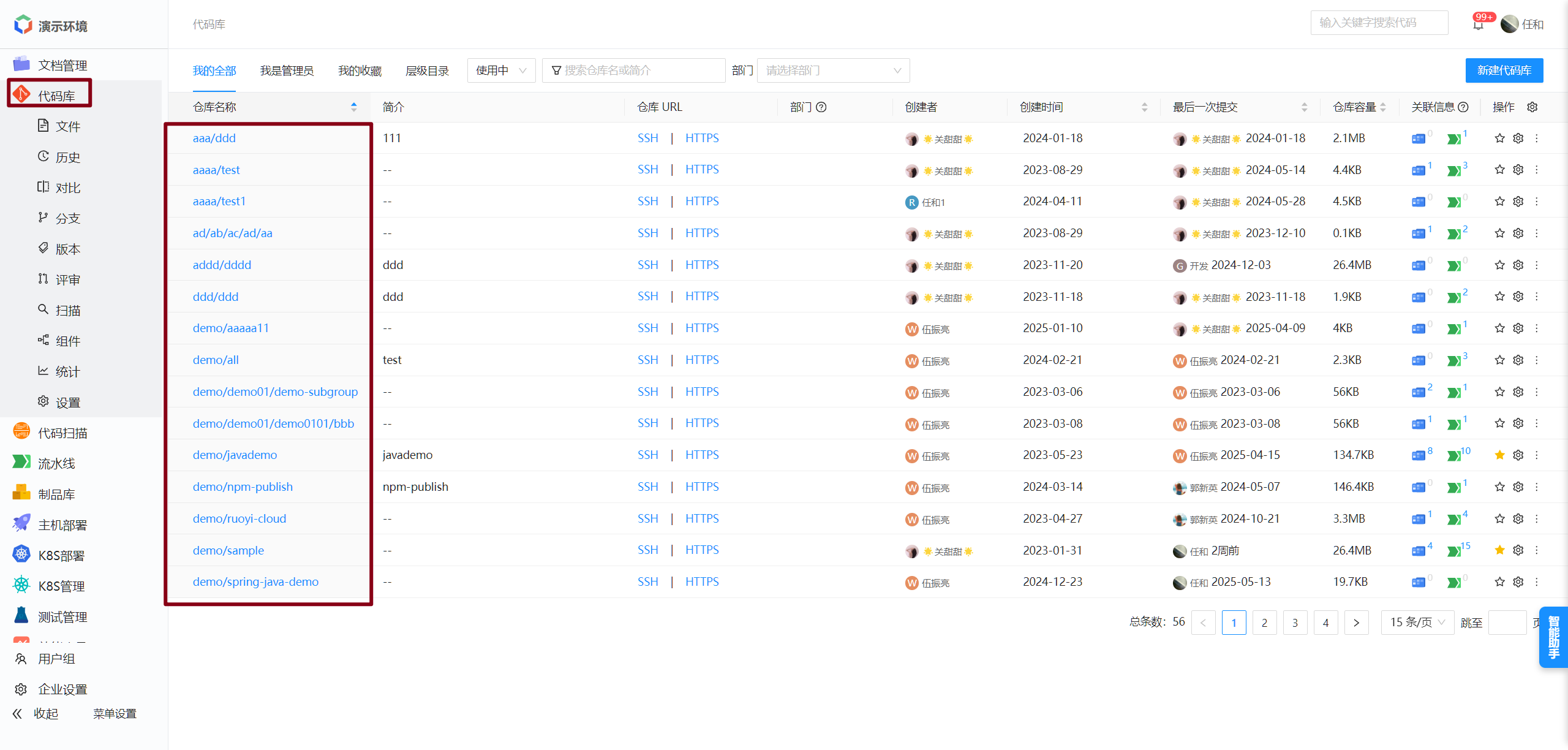This screenshot has height=750, width=1568.
Task: Click the K8S部署 sidebar icon
Action: pos(21,555)
